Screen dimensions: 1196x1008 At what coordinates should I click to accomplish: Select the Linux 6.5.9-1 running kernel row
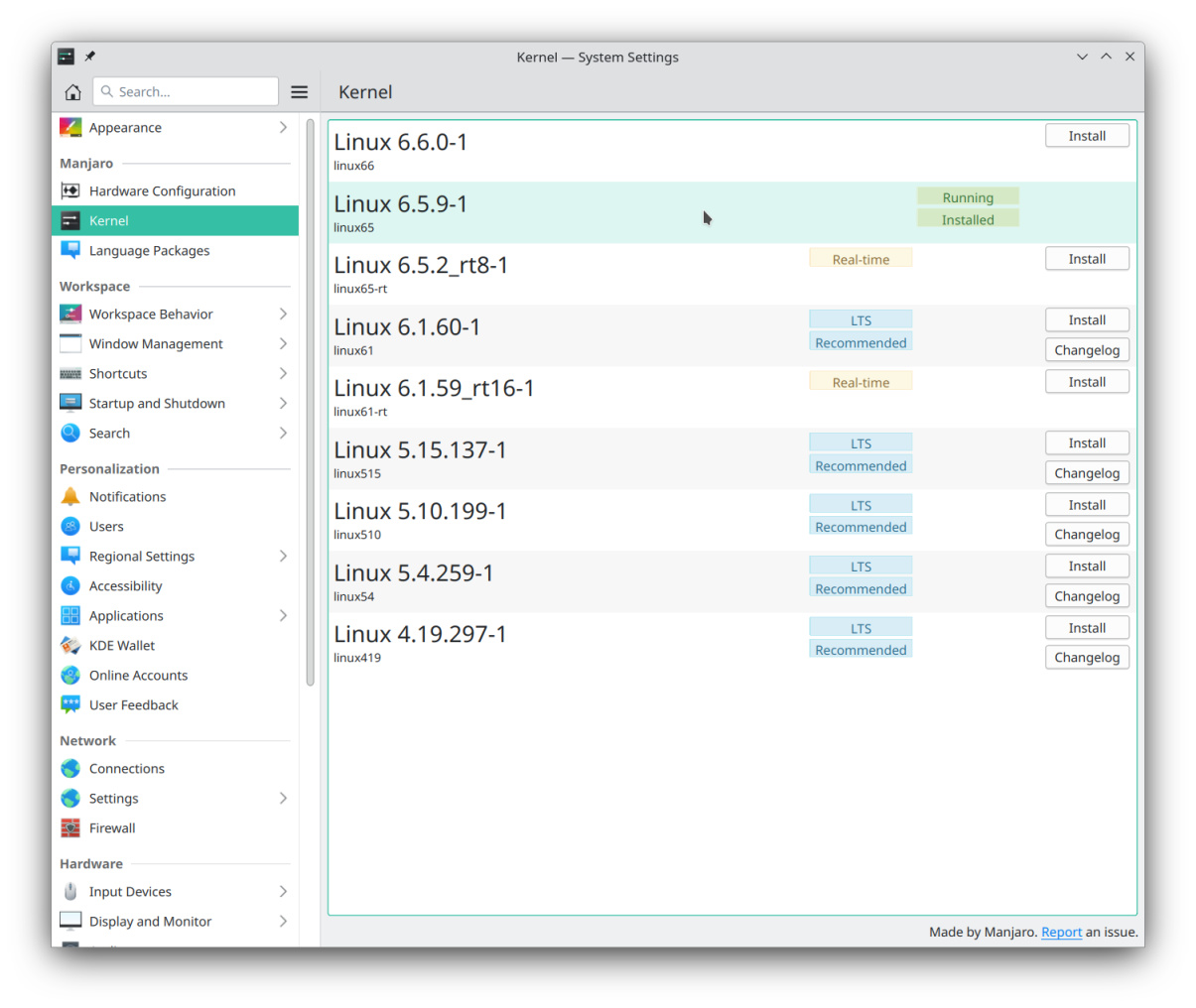point(732,212)
